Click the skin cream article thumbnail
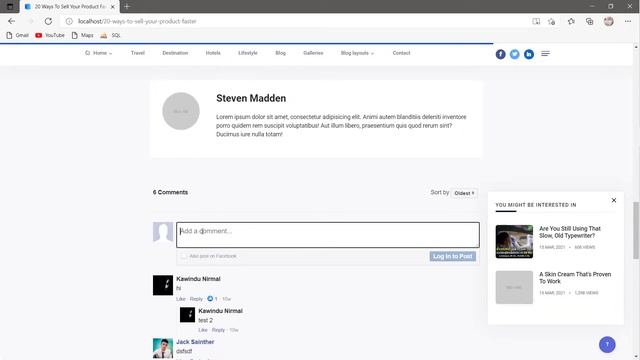This screenshot has width=640, height=360. (514, 287)
